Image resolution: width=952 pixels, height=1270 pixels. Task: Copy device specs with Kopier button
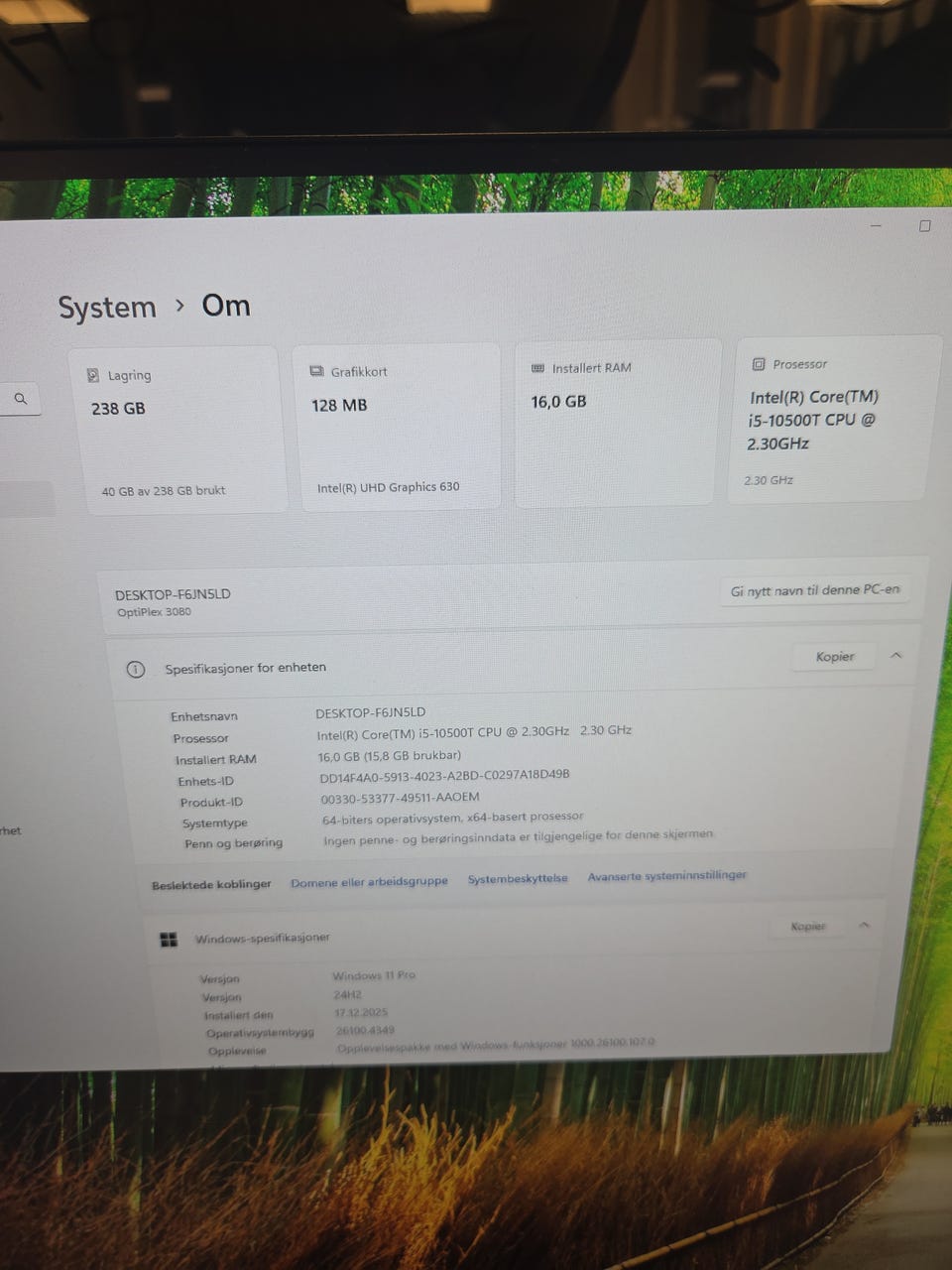coord(835,656)
